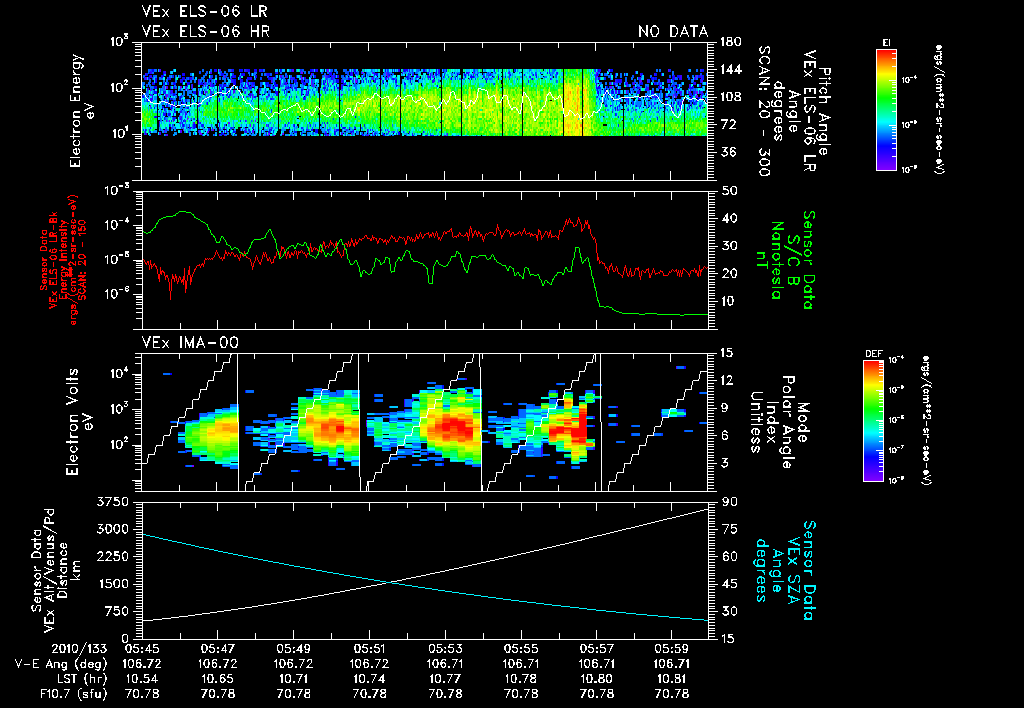Click the 72 pitch angle tick
The height and width of the screenshot is (708, 1024).
click(x=727, y=124)
